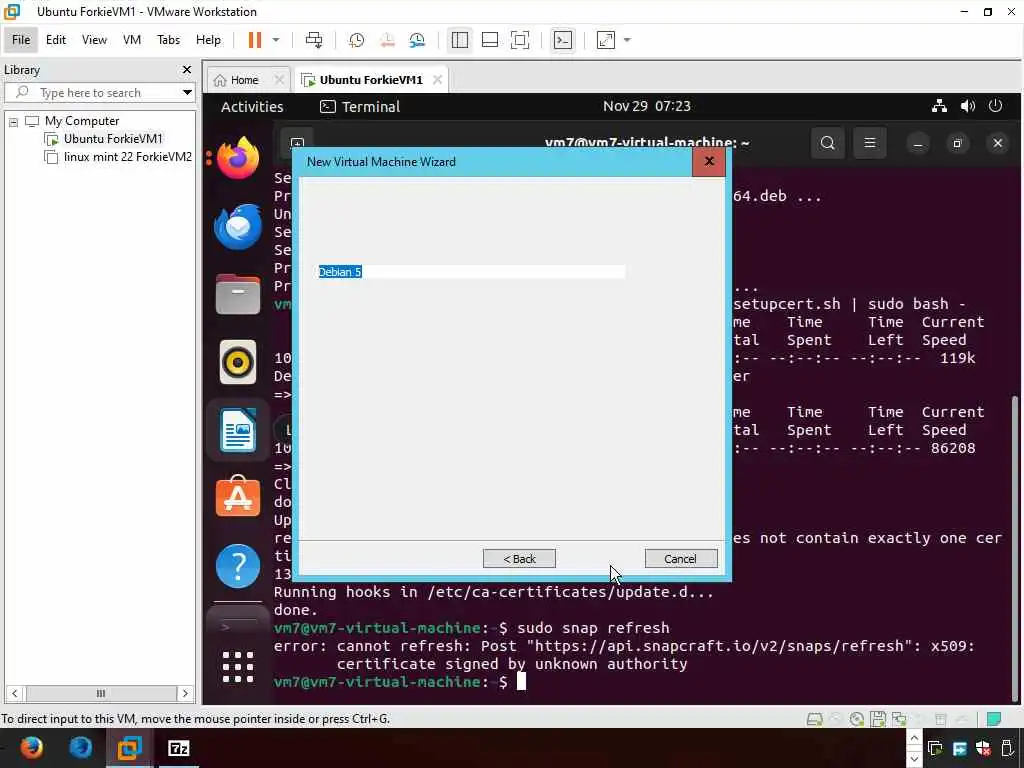Open the Tabs menu
Viewport: 1024px width, 768px height.
[168, 40]
